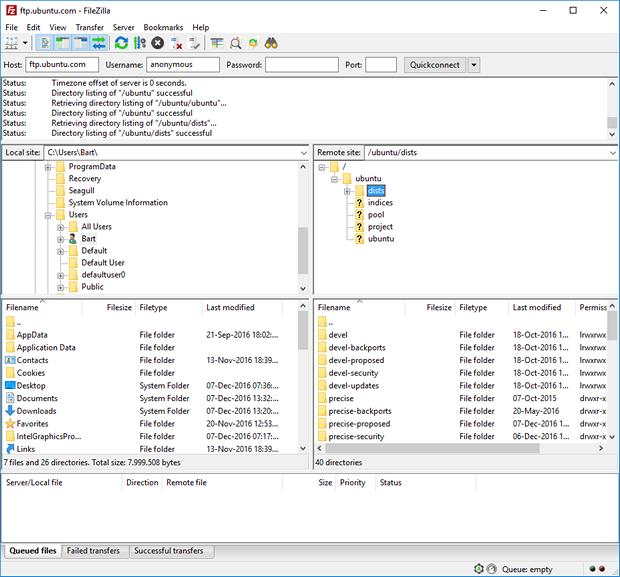Image resolution: width=620 pixels, height=577 pixels.
Task: Select the Downloads folder in local list
Action: 36,411
